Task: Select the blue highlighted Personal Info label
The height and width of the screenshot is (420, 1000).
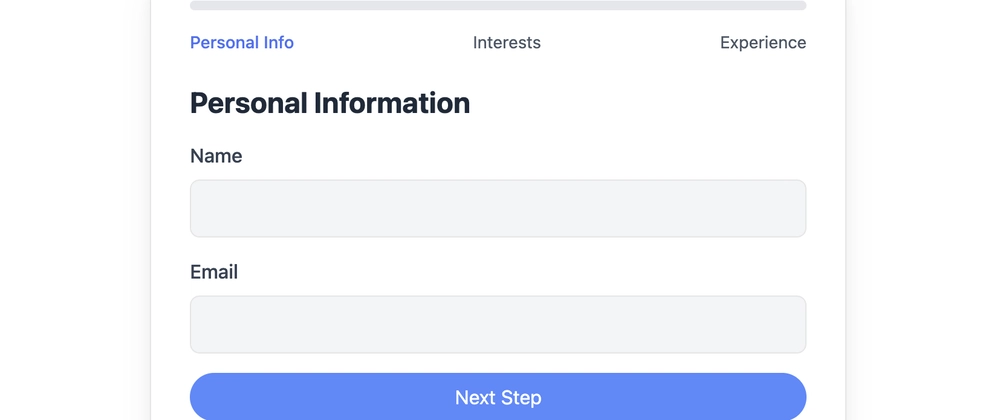Action: tap(242, 43)
